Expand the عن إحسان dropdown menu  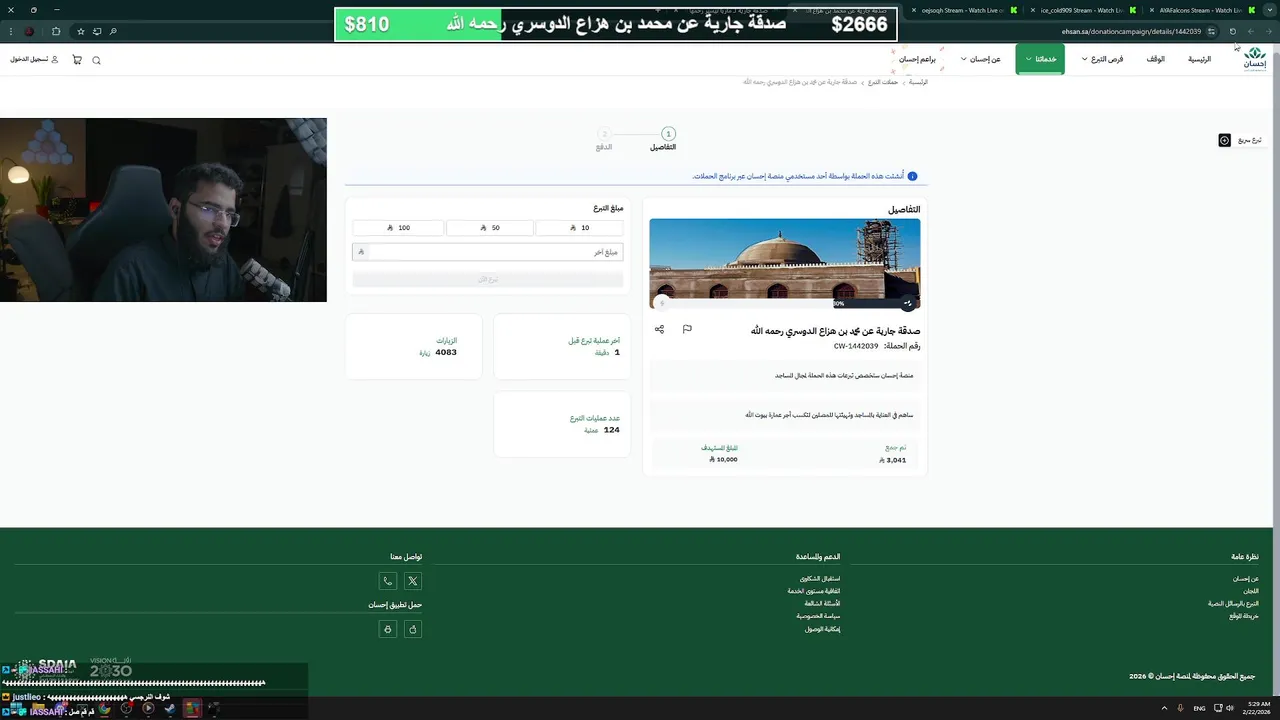pyautogui.click(x=980, y=59)
